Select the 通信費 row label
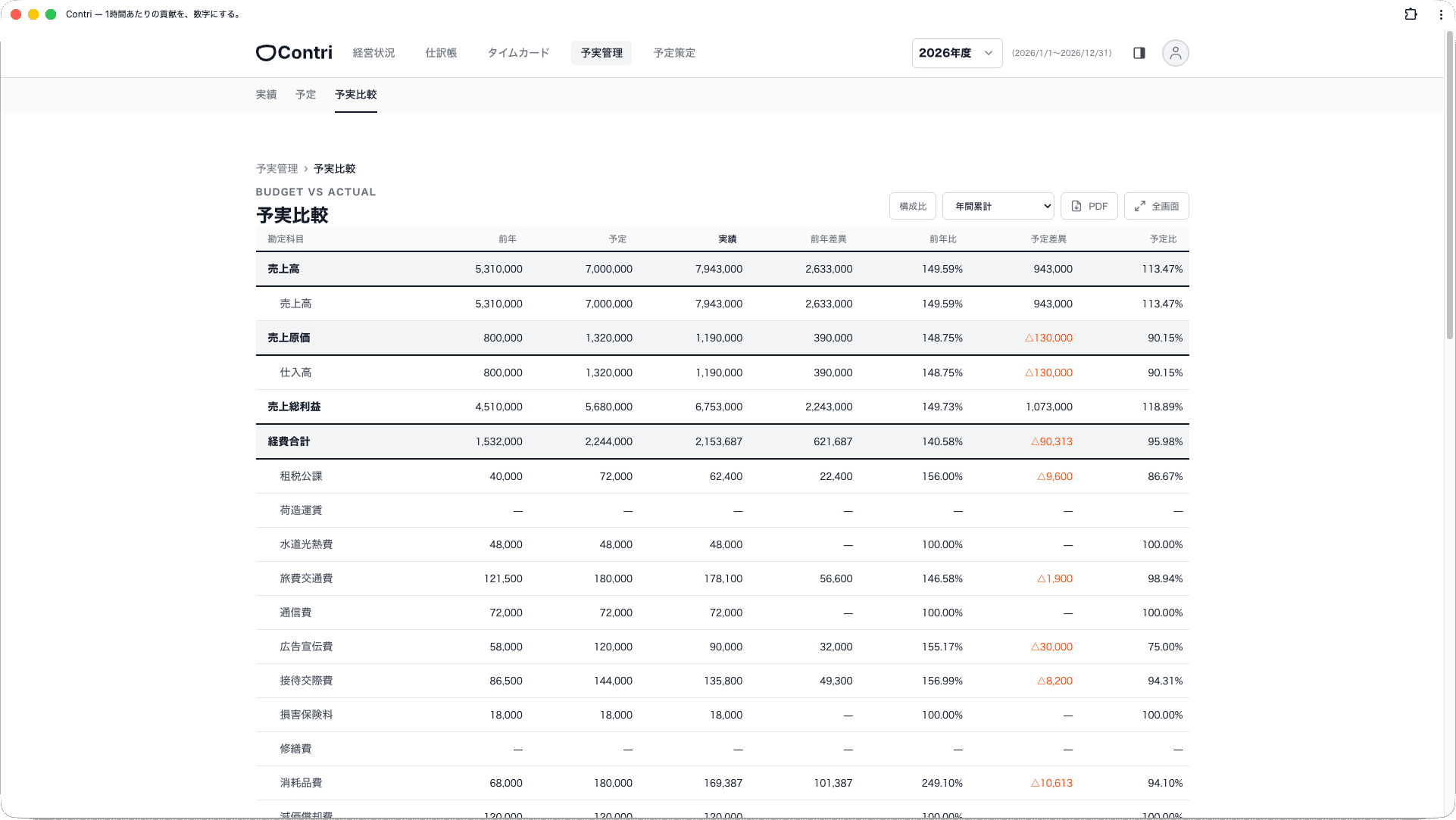 point(295,613)
